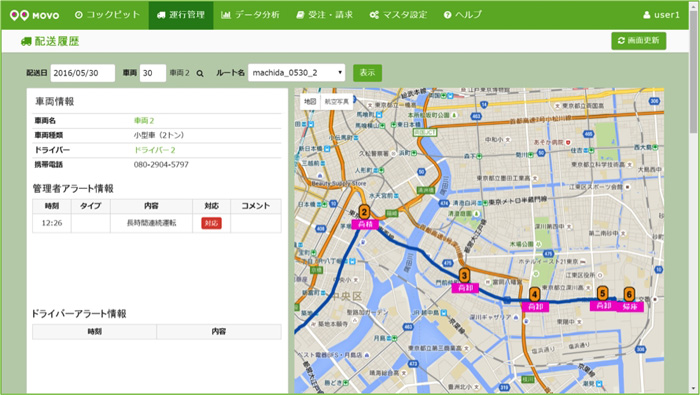Click the green 表示 button

pyautogui.click(x=367, y=73)
